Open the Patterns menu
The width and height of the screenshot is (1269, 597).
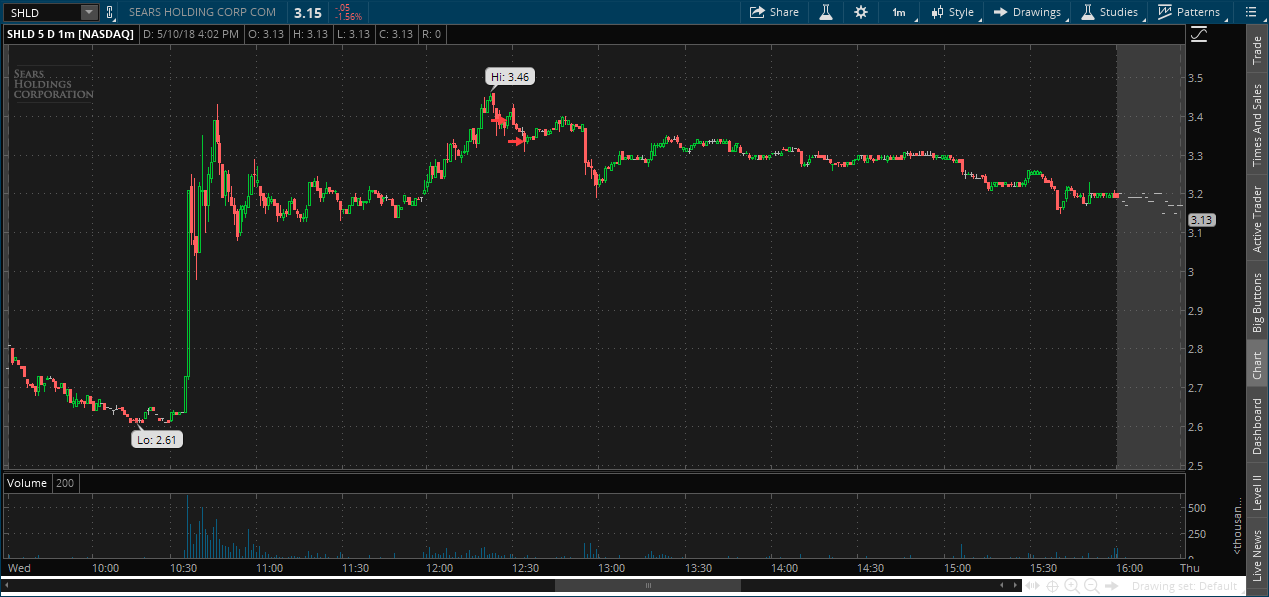(1189, 12)
